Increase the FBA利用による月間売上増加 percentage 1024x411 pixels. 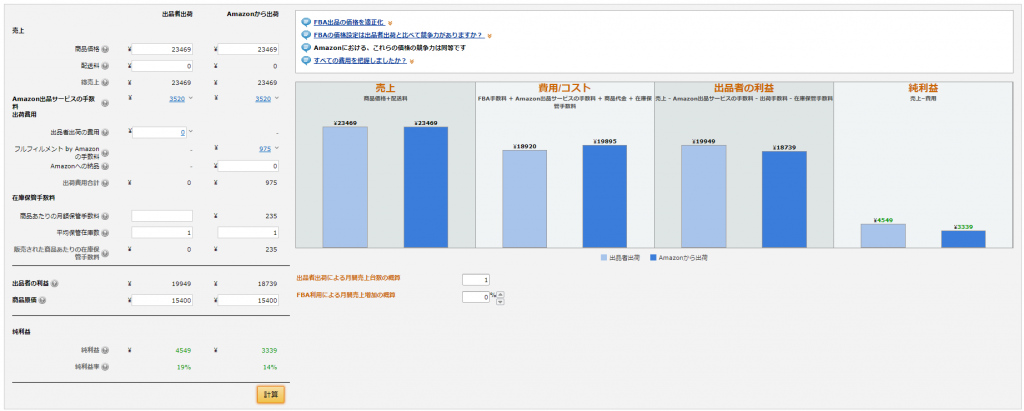point(500,293)
